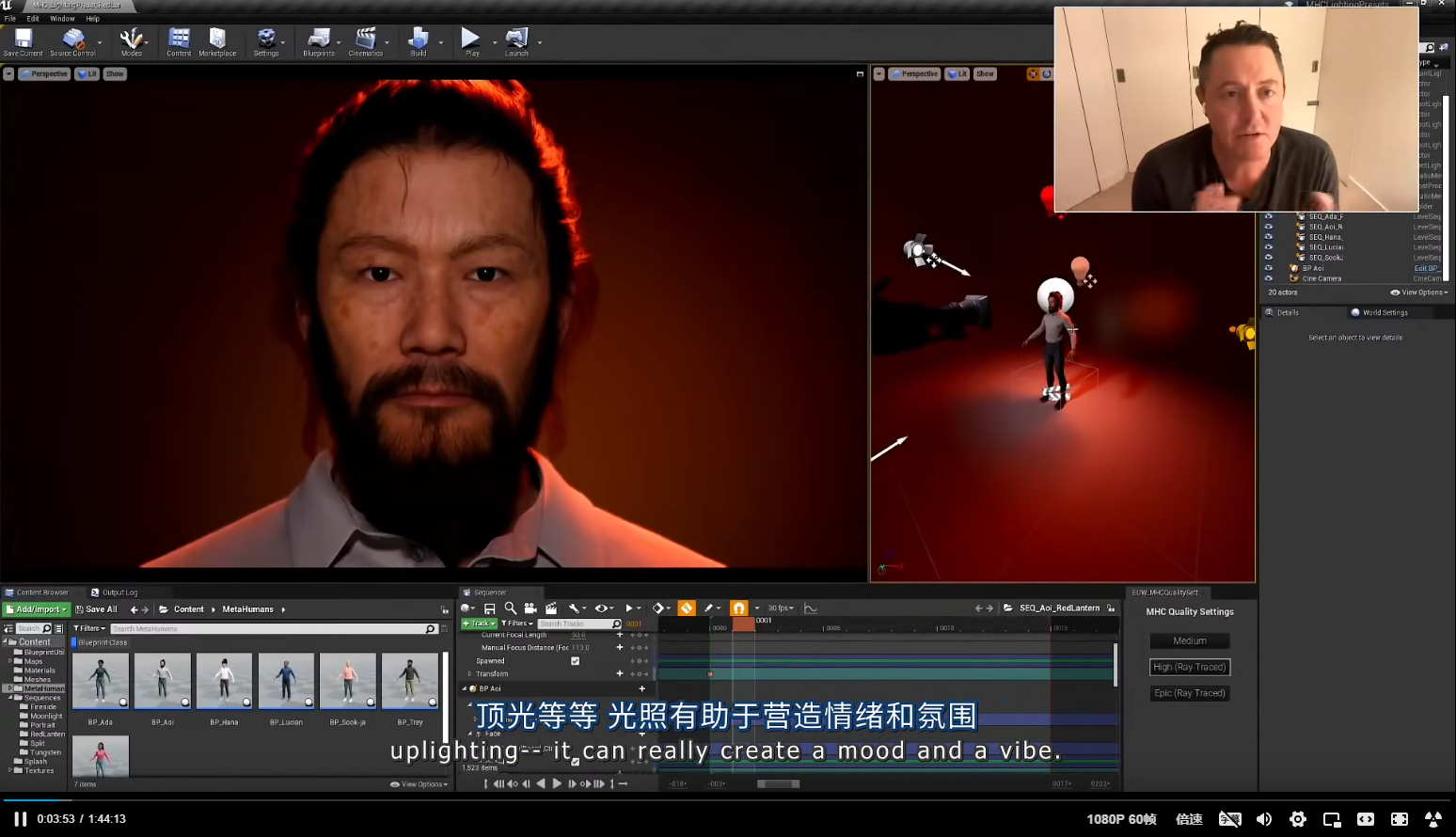1456x837 pixels.
Task: Open the Window menu
Action: click(x=62, y=19)
